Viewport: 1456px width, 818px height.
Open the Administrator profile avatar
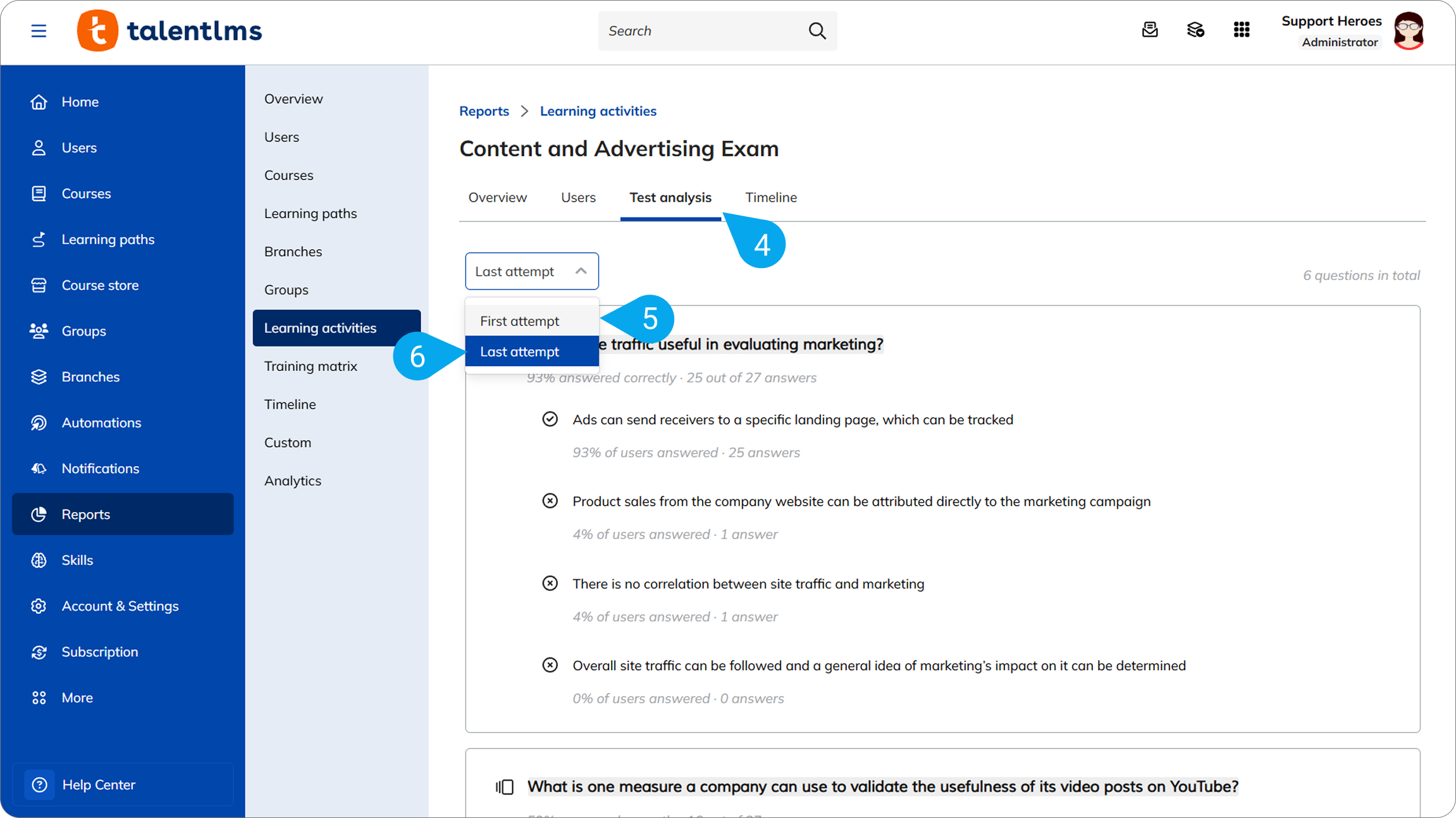[1409, 30]
